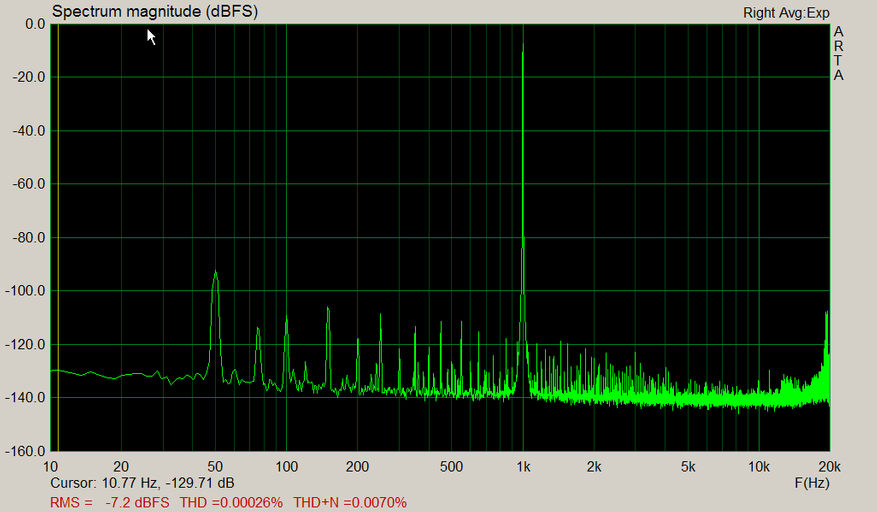Click the '200' frequency axis label

pyautogui.click(x=357, y=467)
